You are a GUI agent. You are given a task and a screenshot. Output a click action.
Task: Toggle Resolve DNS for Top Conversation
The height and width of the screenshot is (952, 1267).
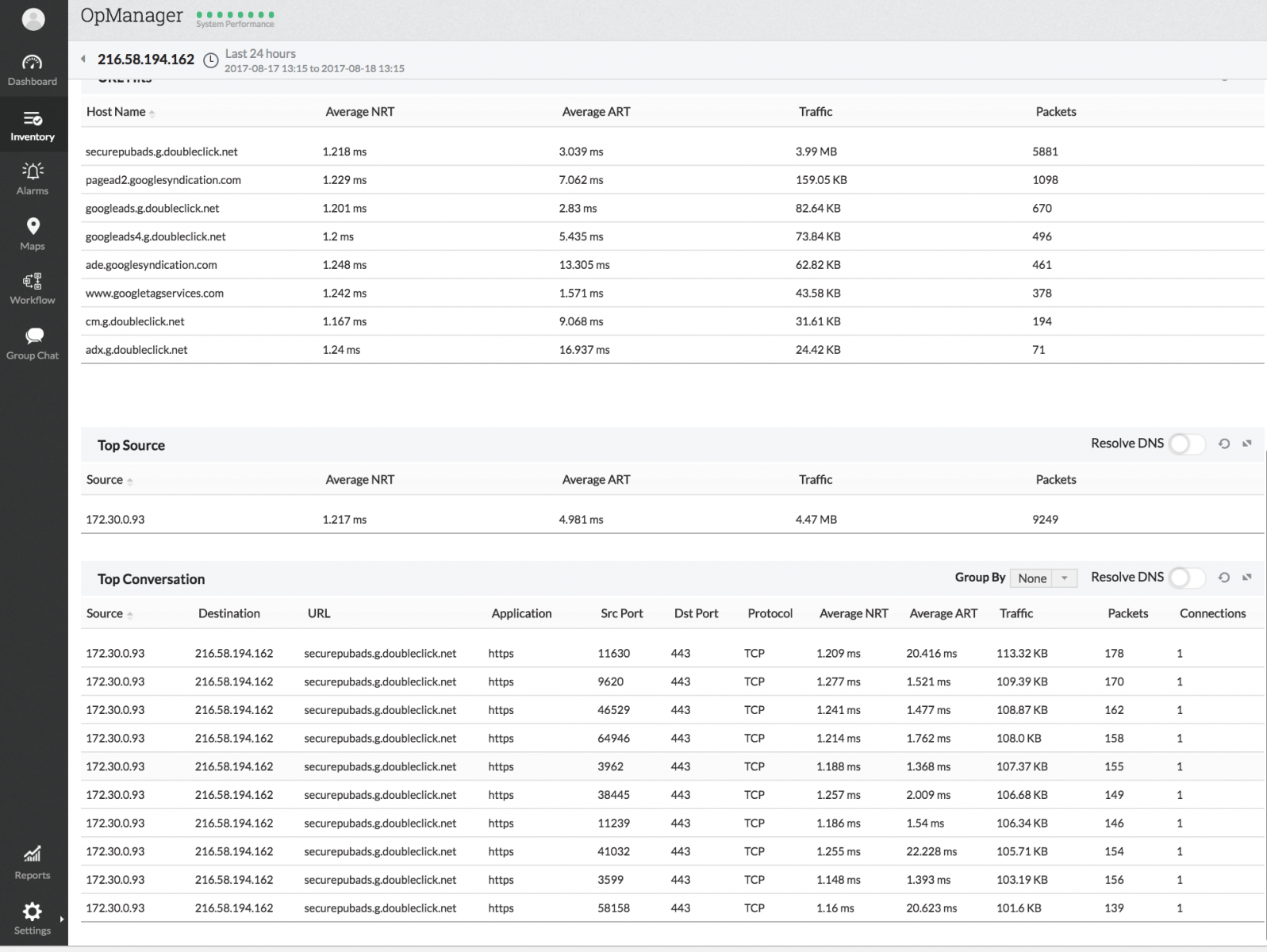[x=1186, y=578]
